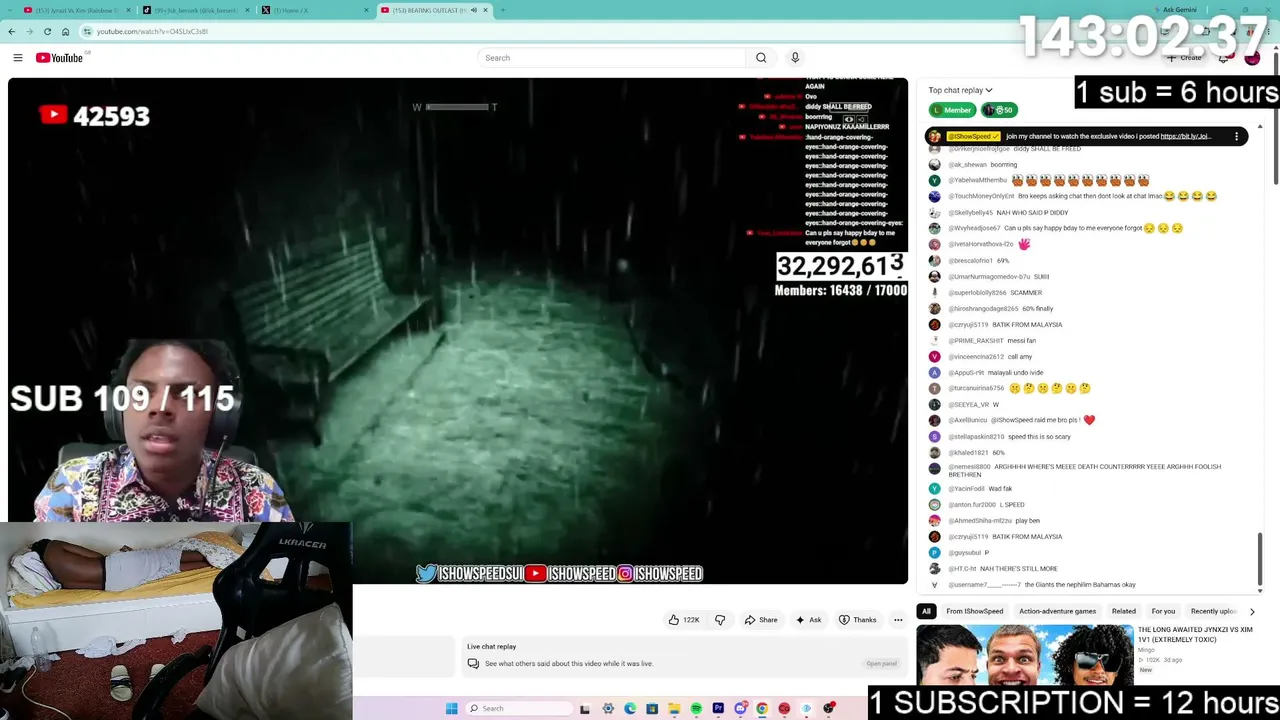The height and width of the screenshot is (720, 1280).
Task: Open the account avatar menu on YouTube
Action: coord(1252,58)
